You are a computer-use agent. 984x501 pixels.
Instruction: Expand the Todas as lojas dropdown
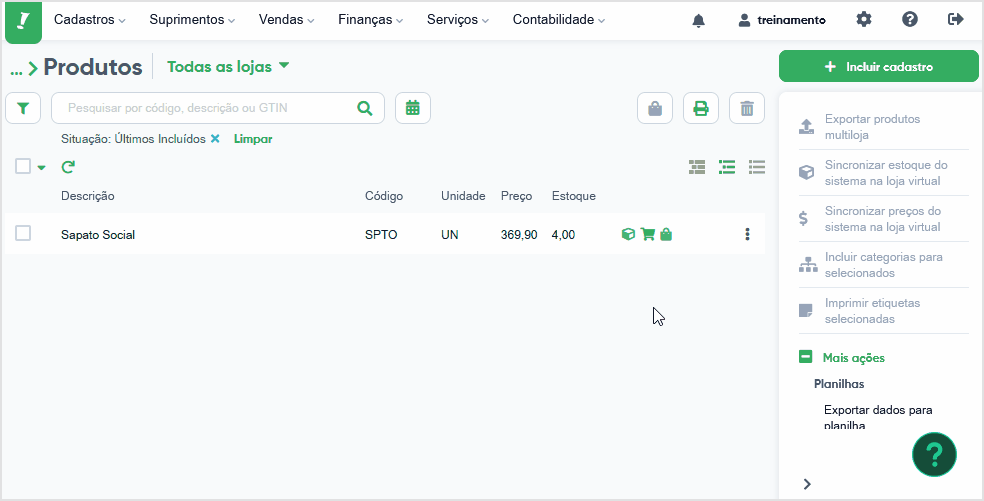[228, 67]
